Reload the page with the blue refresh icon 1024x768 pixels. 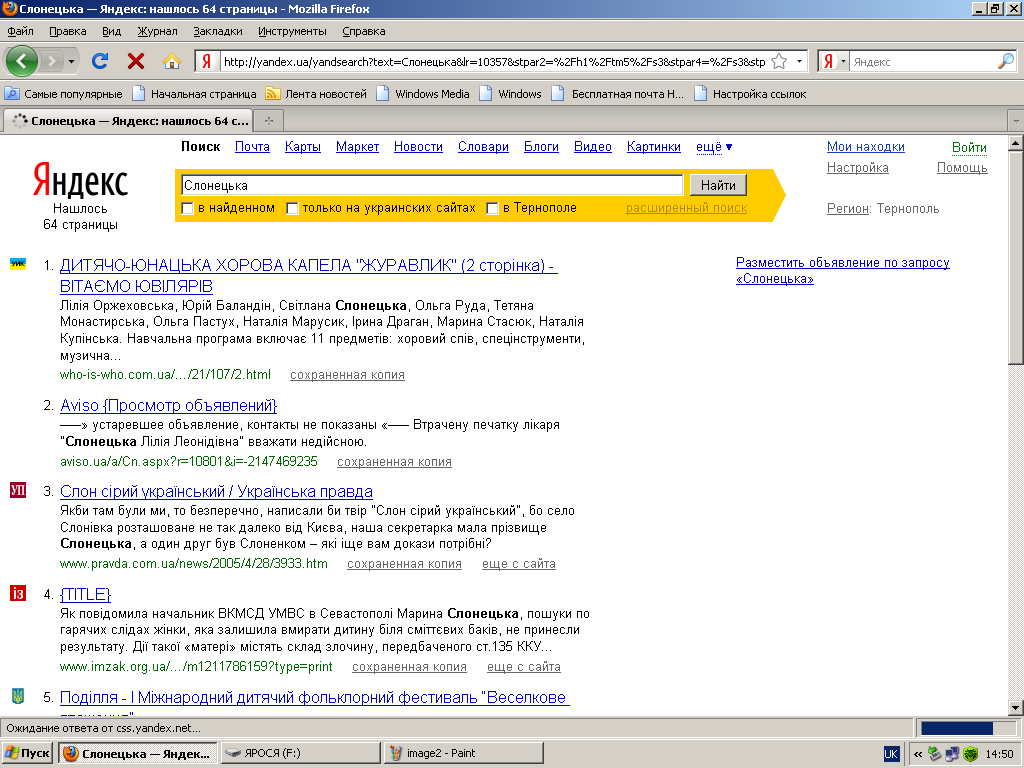pyautogui.click(x=99, y=61)
